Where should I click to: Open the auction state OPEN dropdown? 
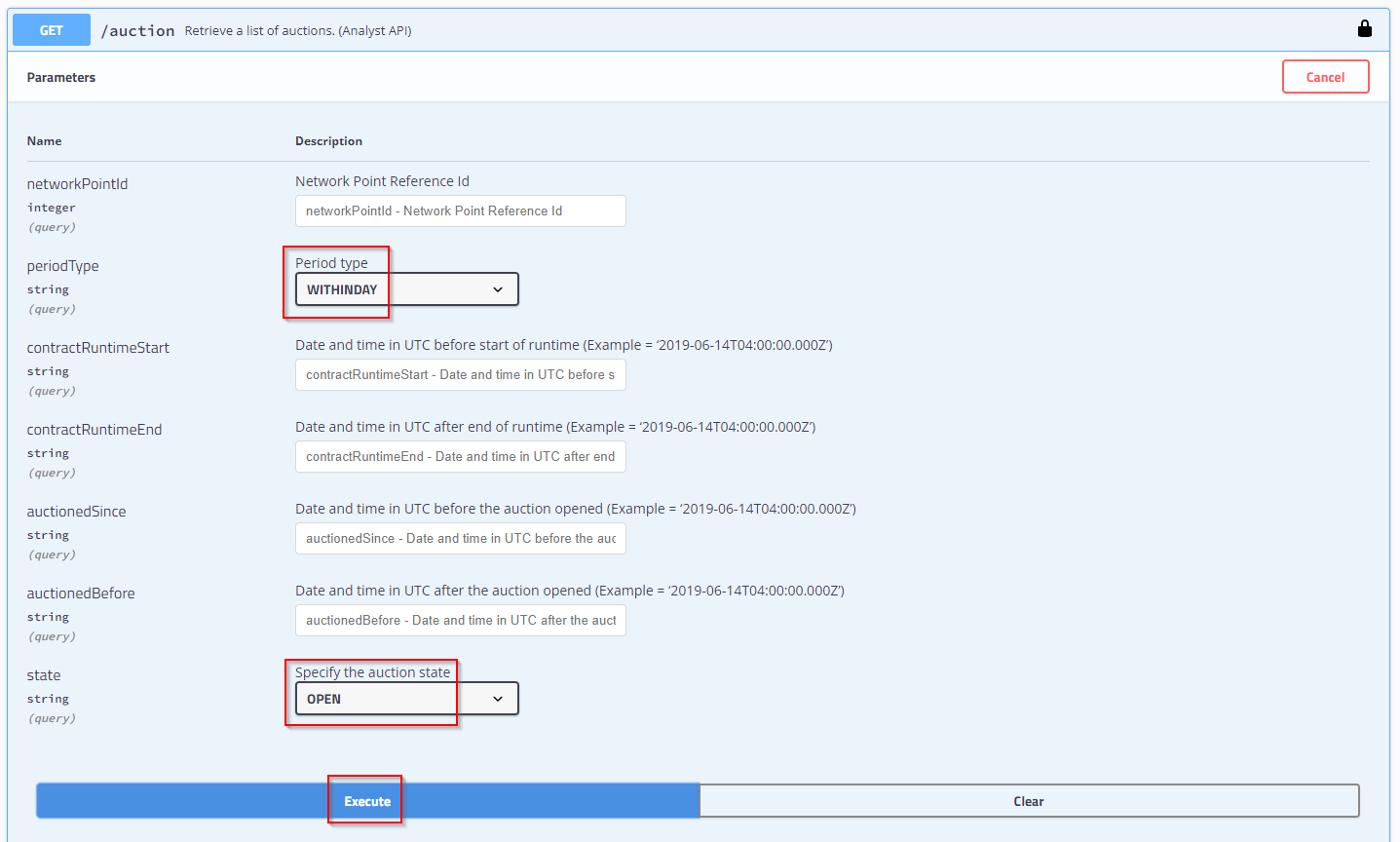(x=406, y=699)
